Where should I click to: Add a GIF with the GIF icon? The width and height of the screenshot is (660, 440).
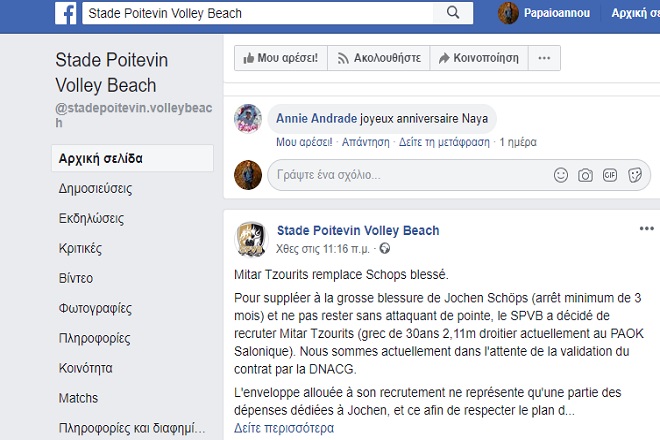tap(609, 175)
